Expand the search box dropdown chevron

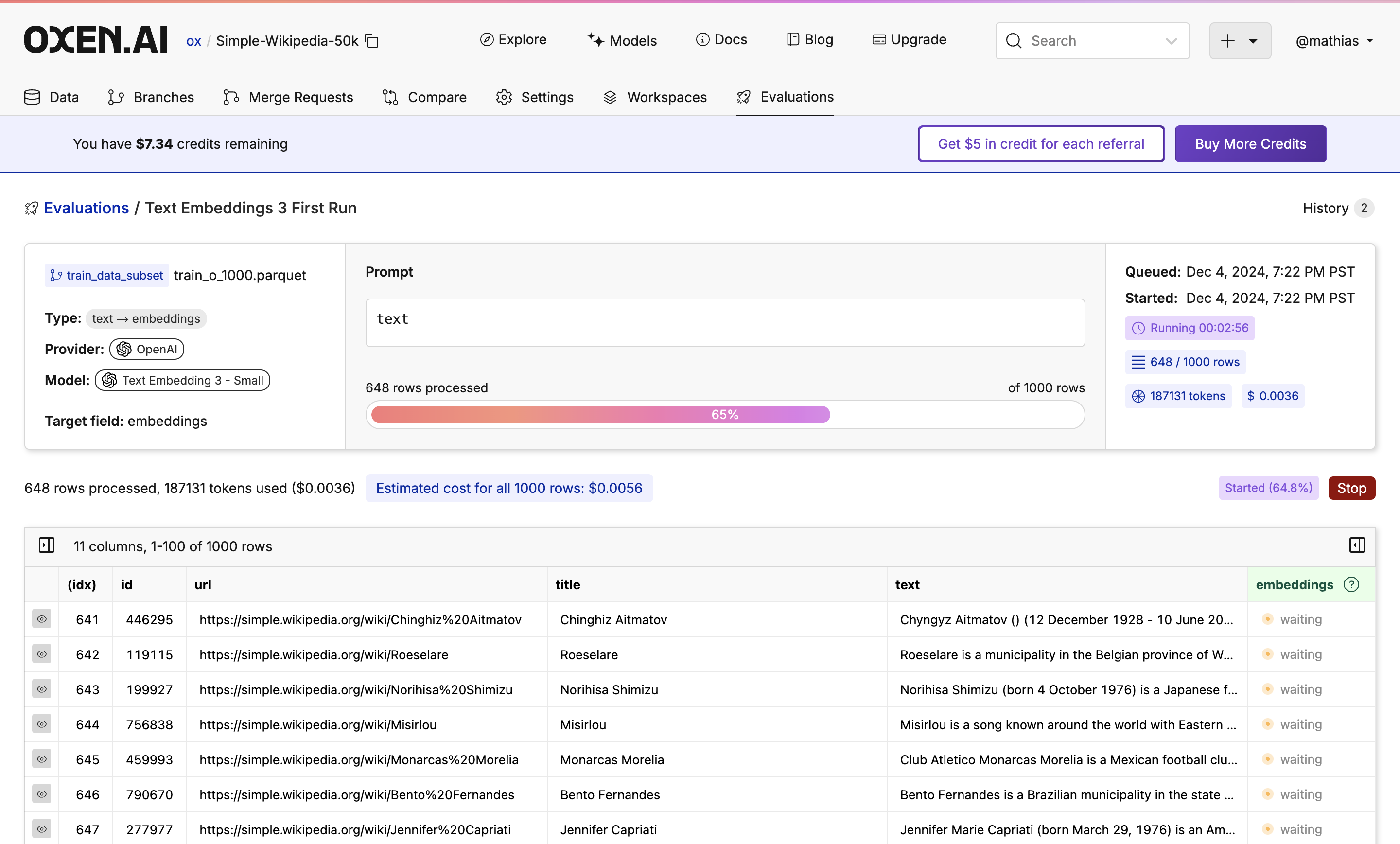point(1171,41)
